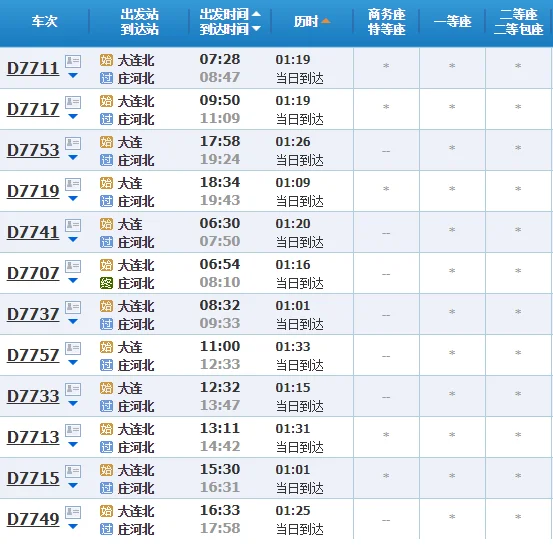This screenshot has height=546, width=553.
Task: Click the ID card icon beside D7741
Action: (73, 225)
